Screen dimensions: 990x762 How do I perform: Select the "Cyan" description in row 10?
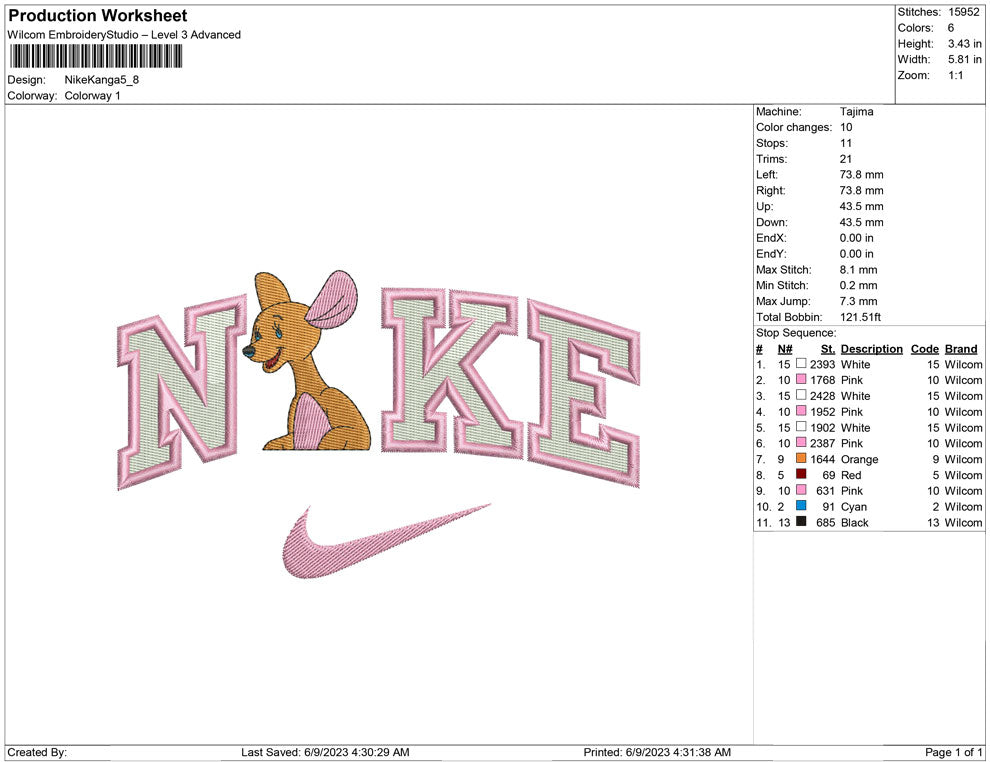tap(854, 507)
